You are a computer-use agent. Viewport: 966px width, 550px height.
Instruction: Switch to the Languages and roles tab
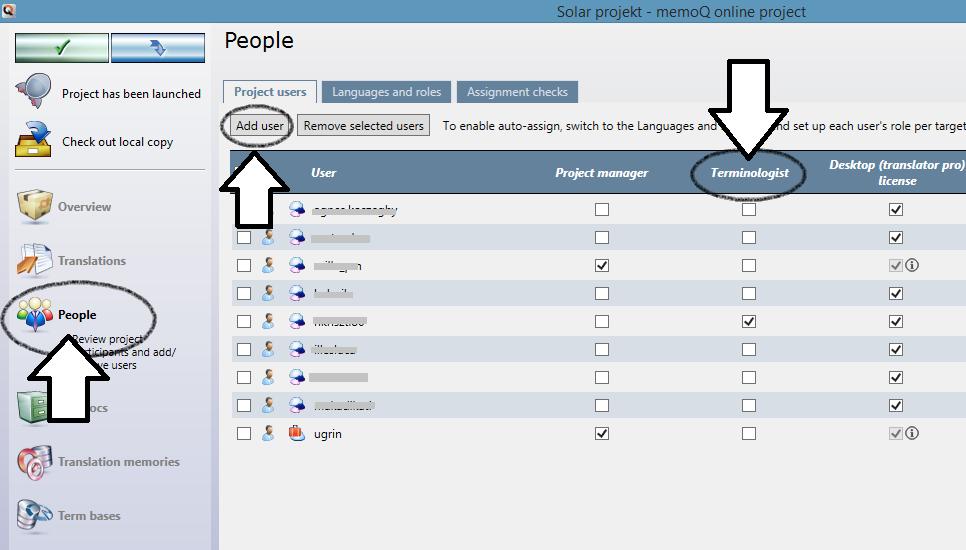click(386, 92)
